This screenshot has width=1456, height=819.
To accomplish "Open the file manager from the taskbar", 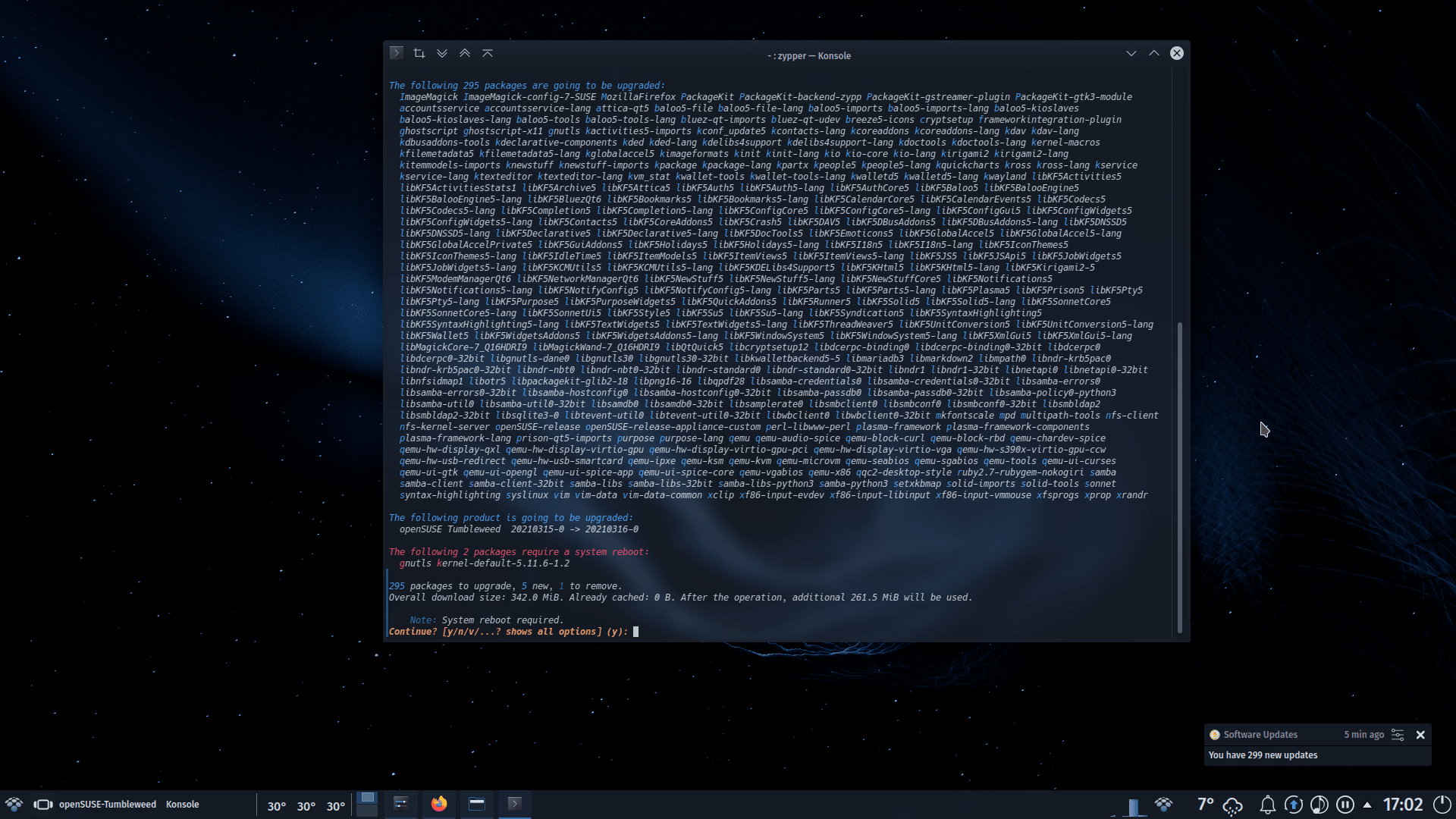I will pyautogui.click(x=477, y=804).
